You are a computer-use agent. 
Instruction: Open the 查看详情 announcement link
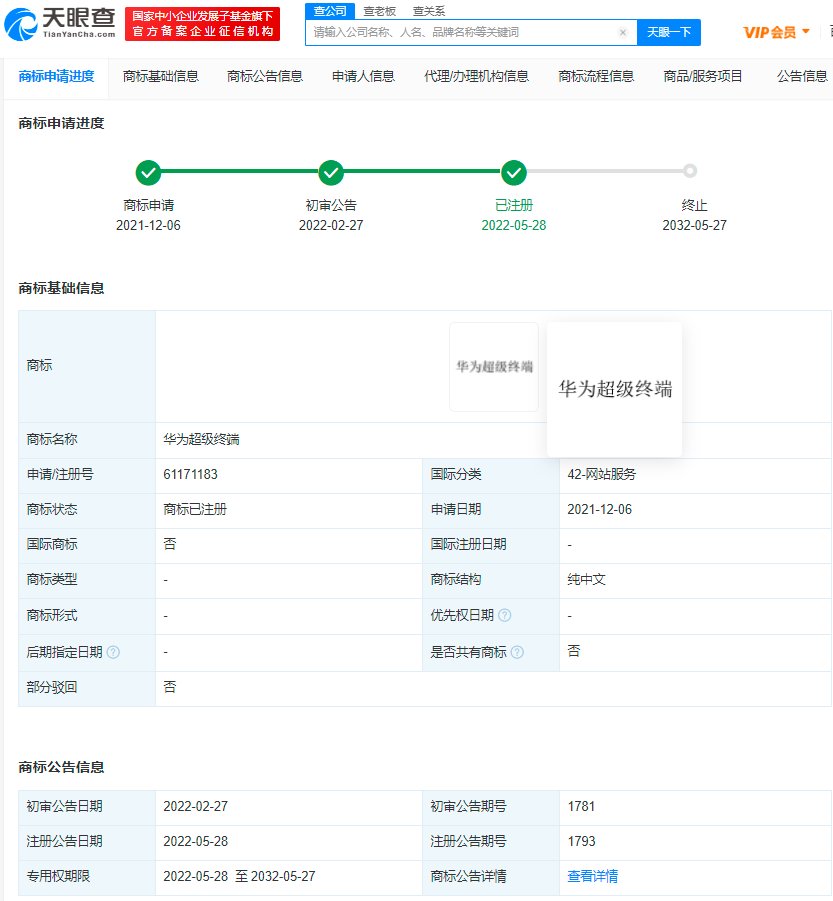pyautogui.click(x=592, y=876)
